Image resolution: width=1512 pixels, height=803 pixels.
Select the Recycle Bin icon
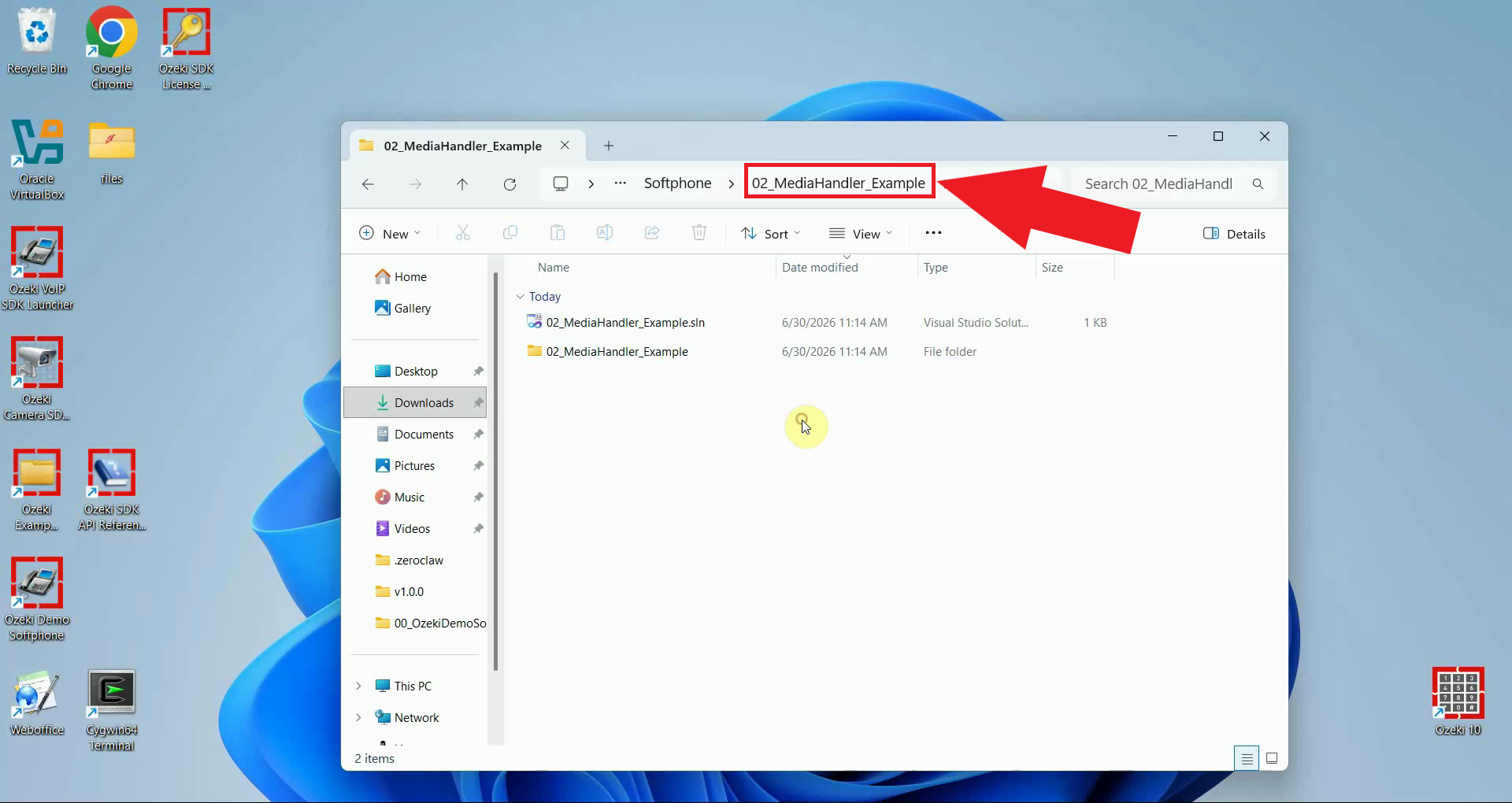37,41
